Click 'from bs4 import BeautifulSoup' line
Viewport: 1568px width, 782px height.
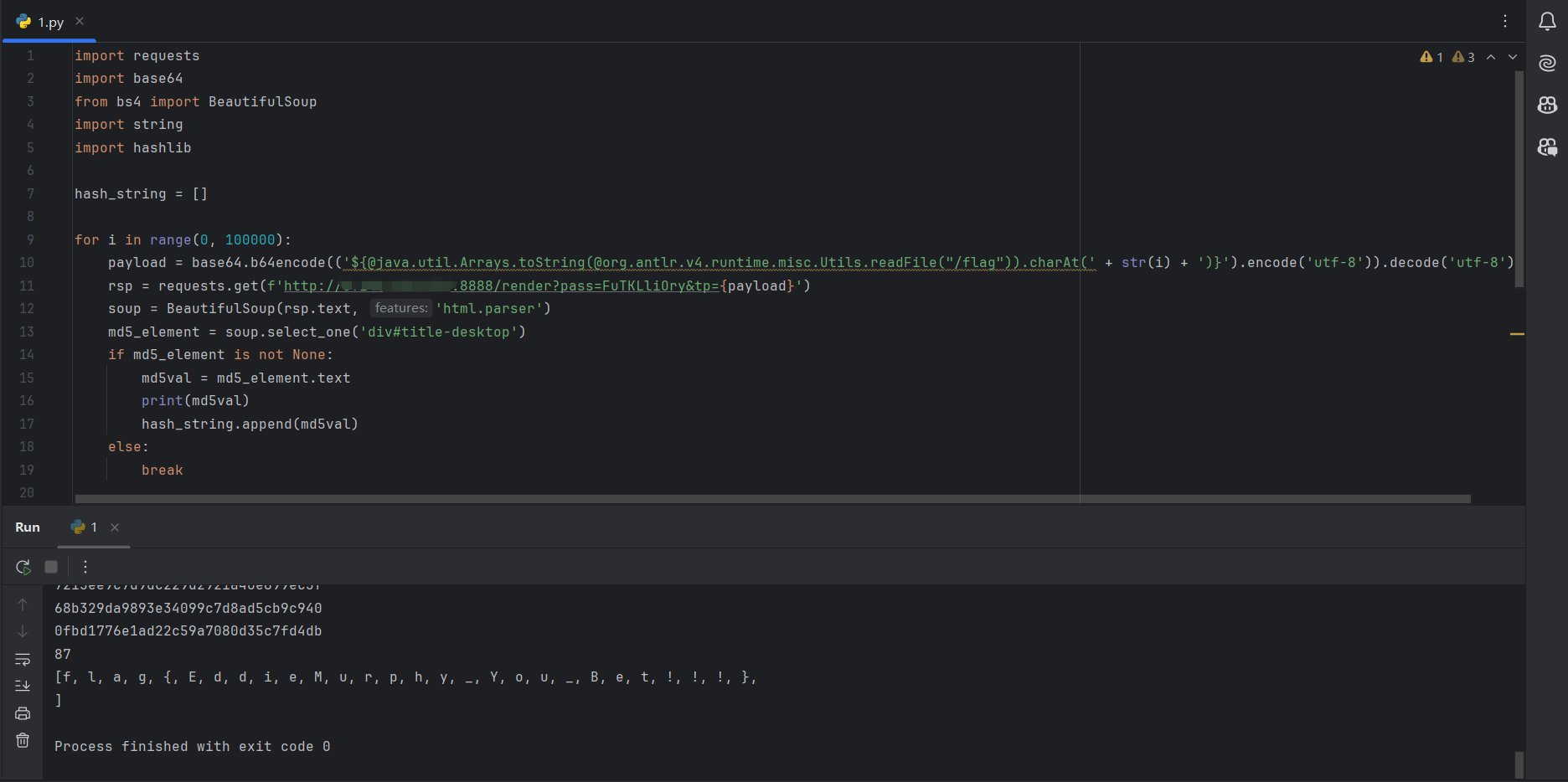196,101
